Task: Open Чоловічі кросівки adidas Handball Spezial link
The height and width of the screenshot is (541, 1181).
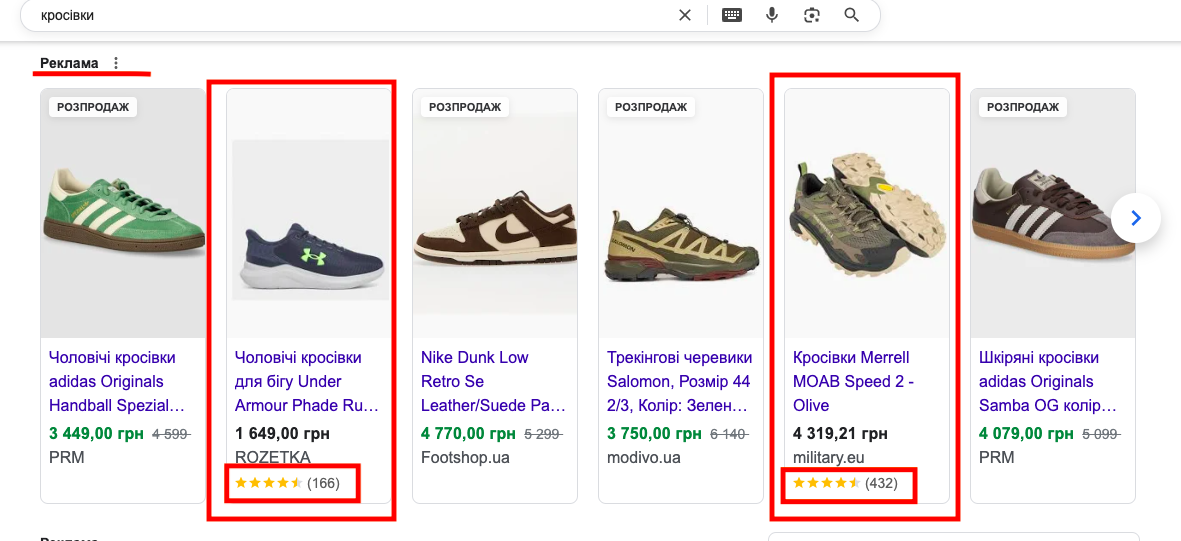Action: coord(117,381)
